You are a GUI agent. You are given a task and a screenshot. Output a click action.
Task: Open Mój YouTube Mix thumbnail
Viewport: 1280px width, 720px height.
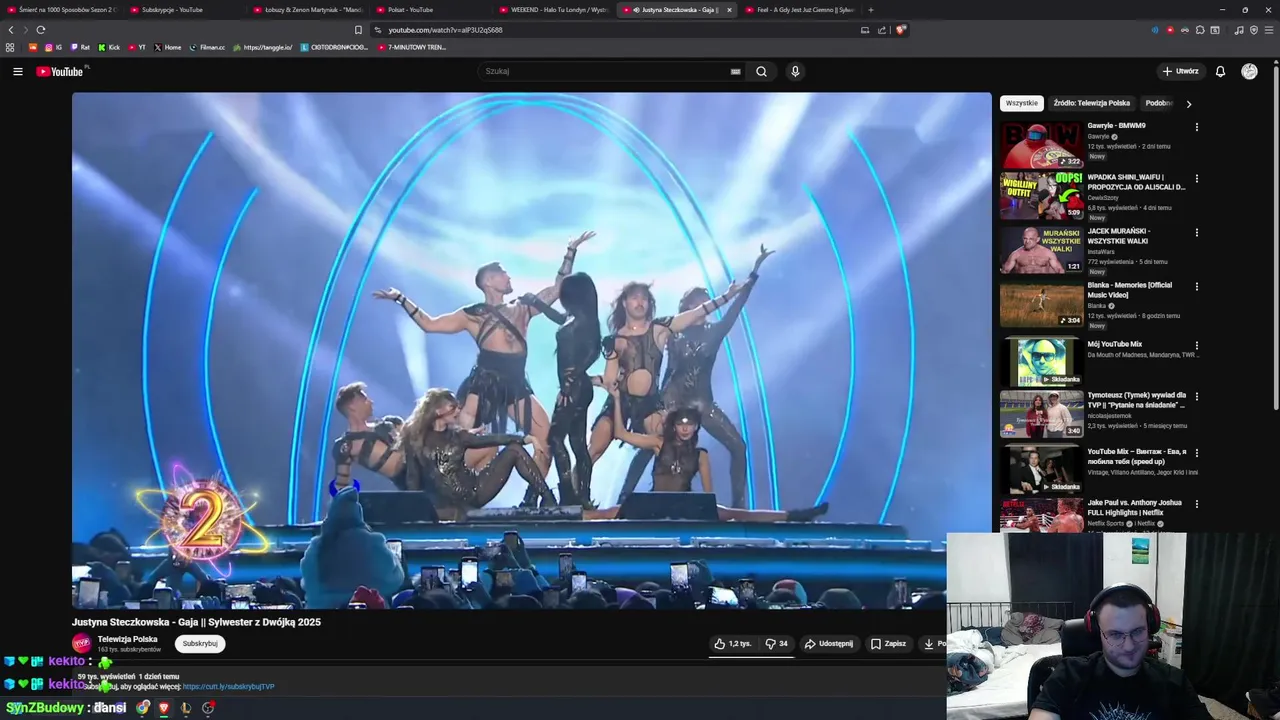click(1041, 363)
